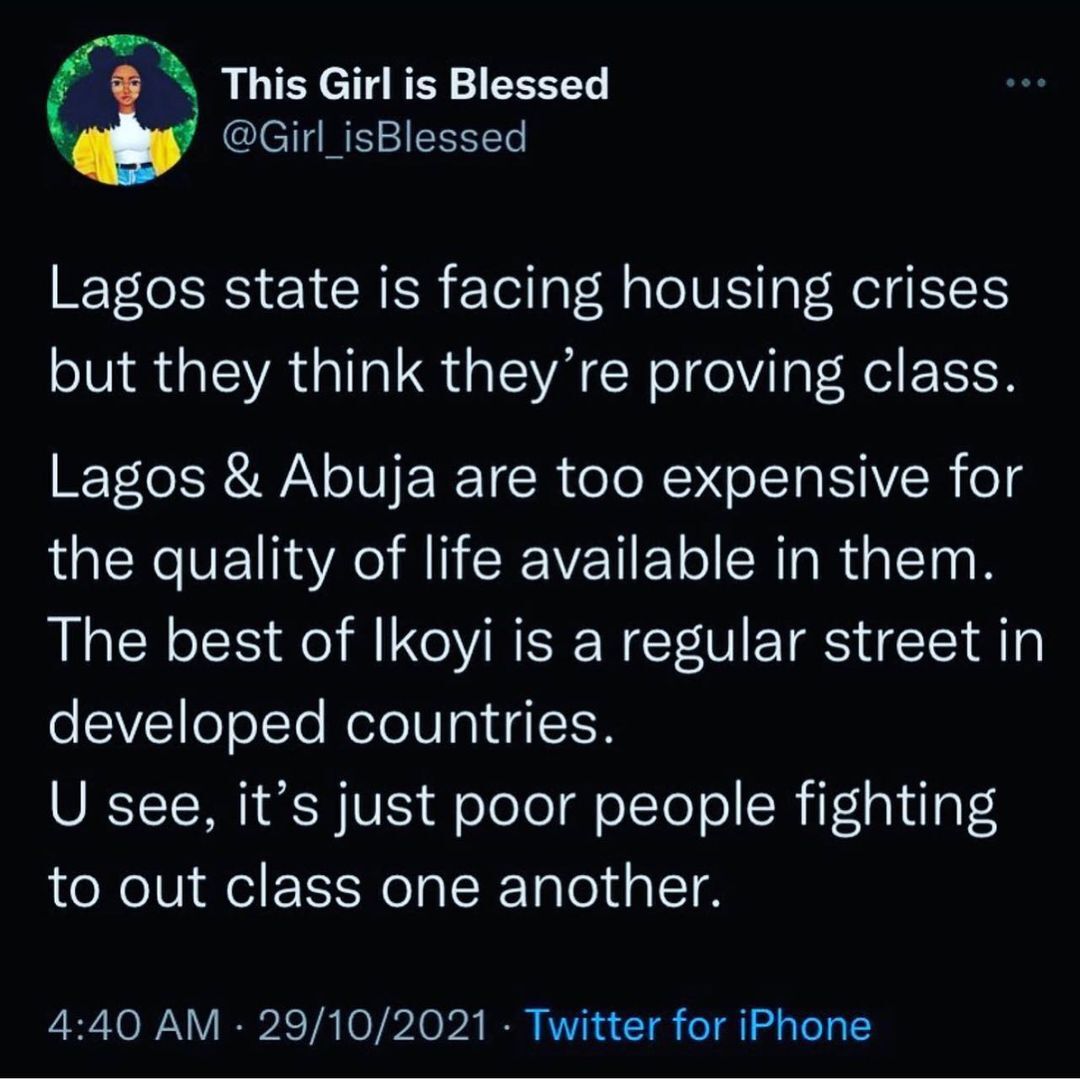
Task: Open the profile avatar of This Girl is Blessed
Action: point(123,110)
